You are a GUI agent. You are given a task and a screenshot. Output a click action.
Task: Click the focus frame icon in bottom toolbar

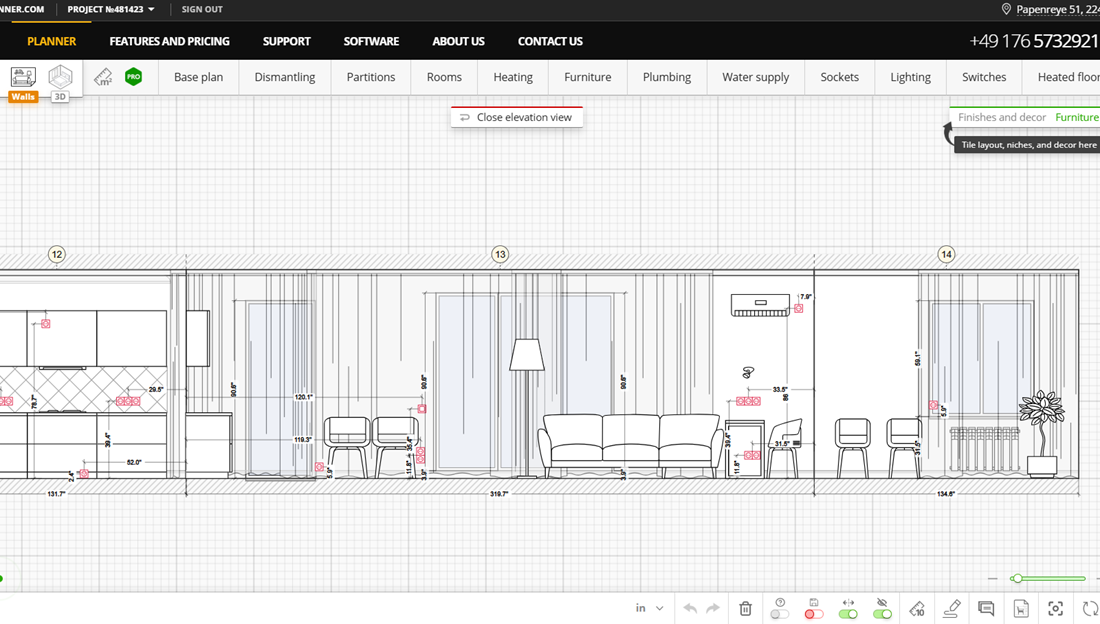(1055, 608)
